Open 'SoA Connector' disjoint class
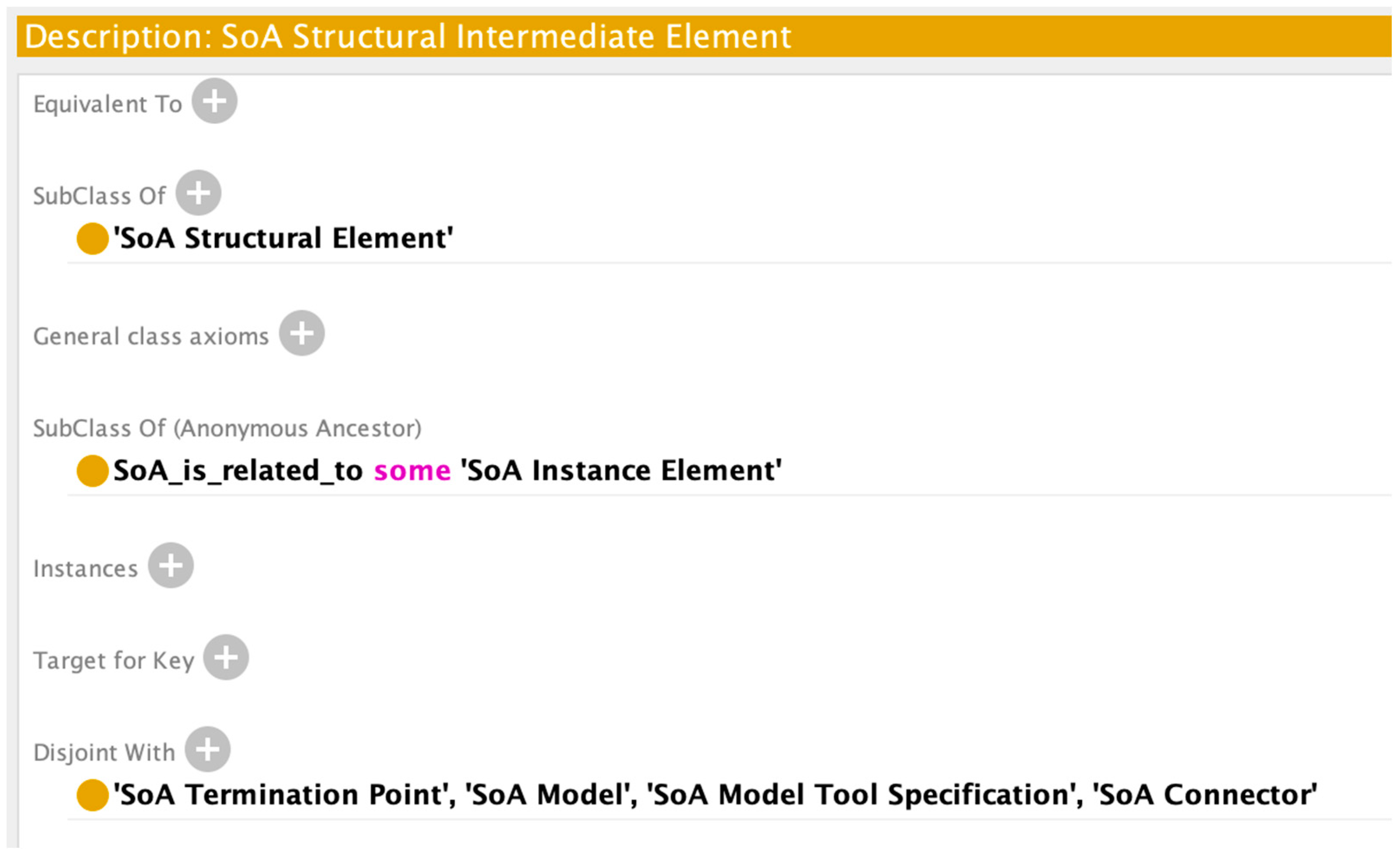 click(x=1204, y=795)
